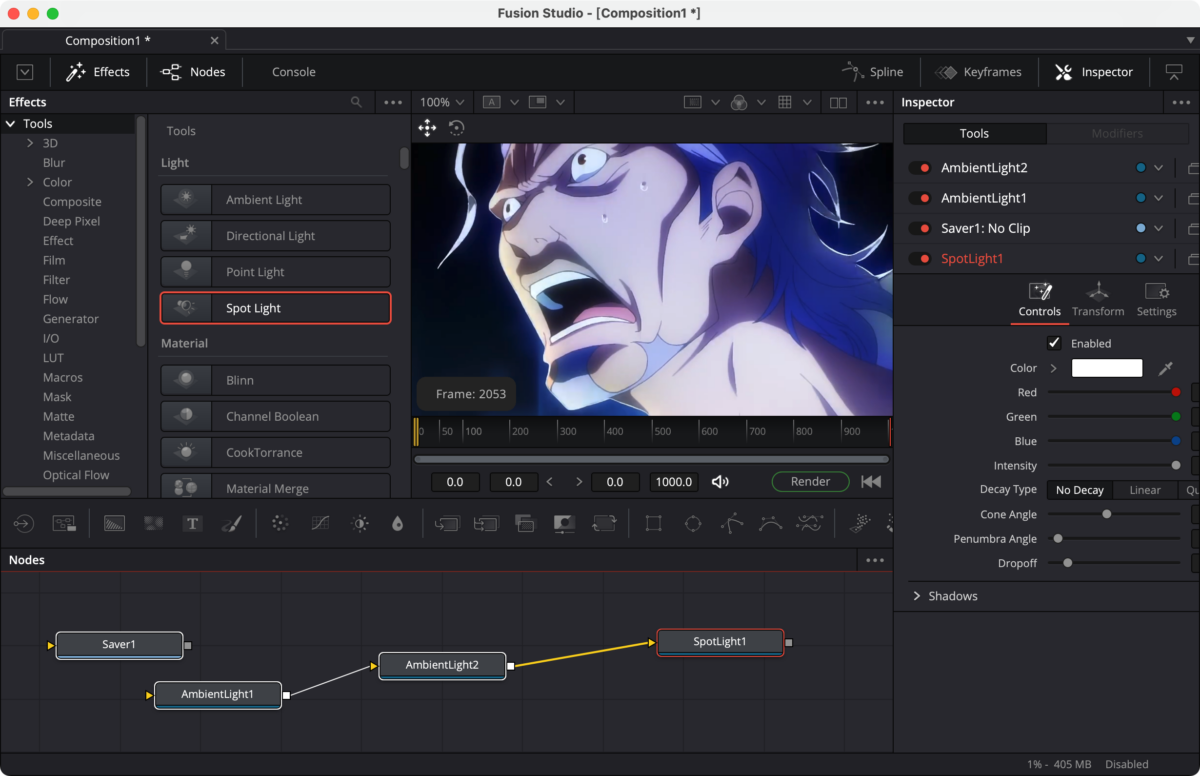The image size is (1200, 776).
Task: Expand the Color control chevron
Action: pos(1053,368)
